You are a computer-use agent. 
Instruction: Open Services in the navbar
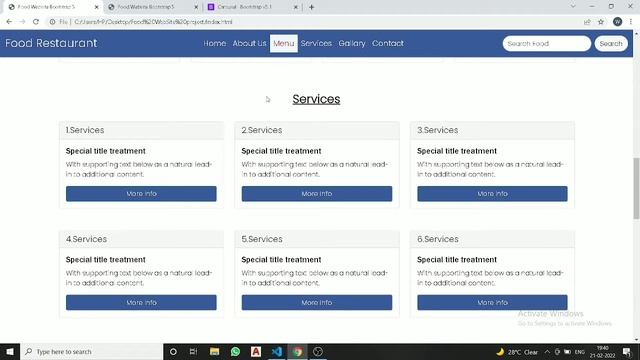(316, 43)
